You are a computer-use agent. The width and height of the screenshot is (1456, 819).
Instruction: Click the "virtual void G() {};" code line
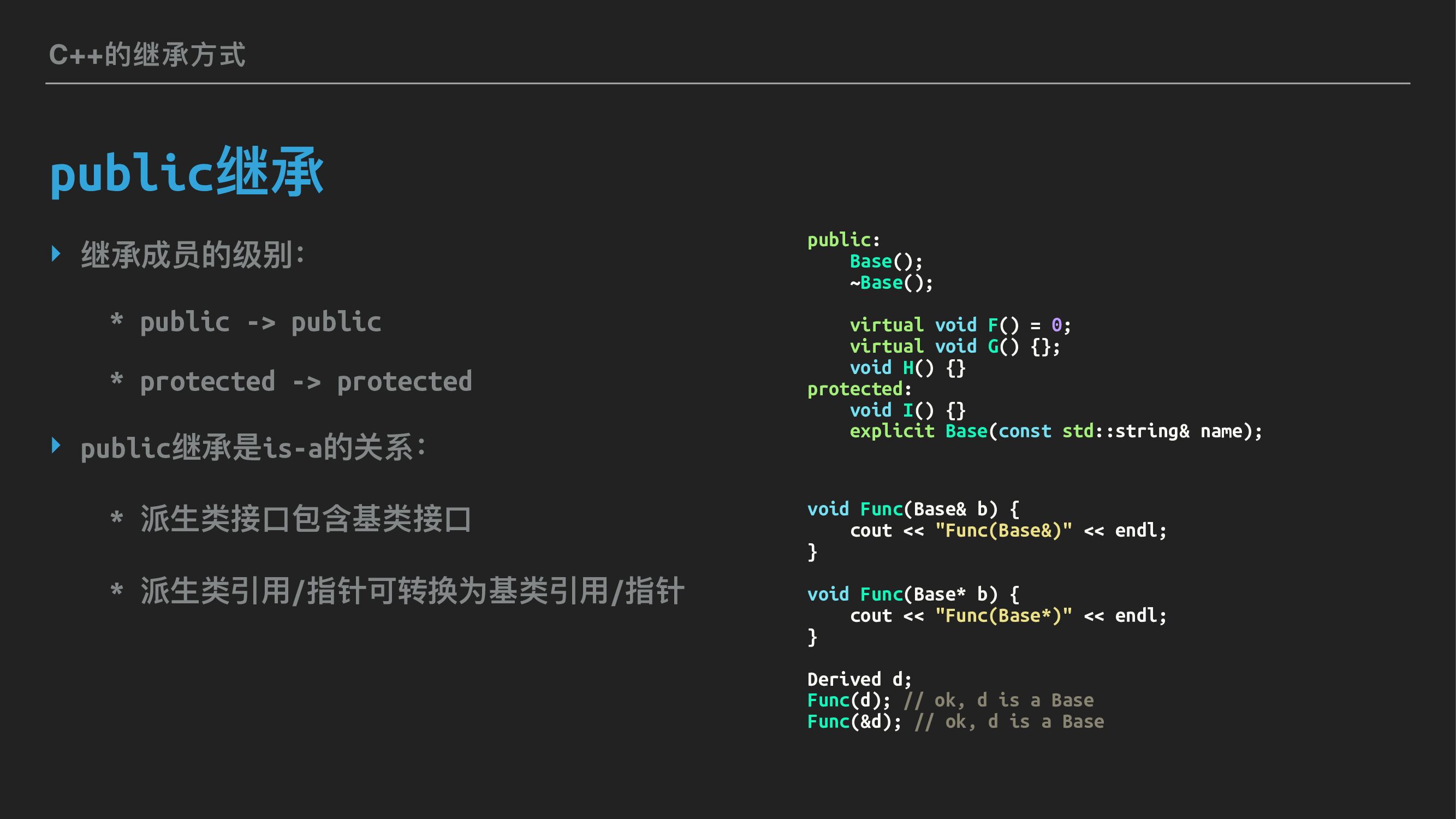[x=954, y=347]
